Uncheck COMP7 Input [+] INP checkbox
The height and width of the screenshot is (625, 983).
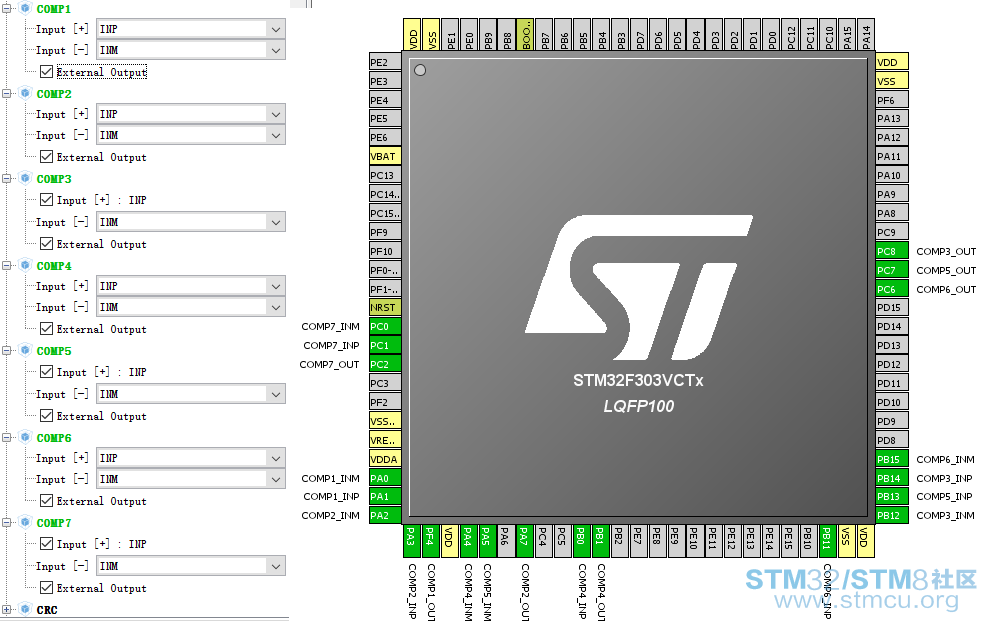click(x=46, y=544)
